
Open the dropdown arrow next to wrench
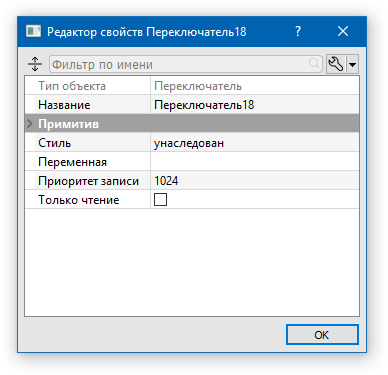(x=353, y=64)
